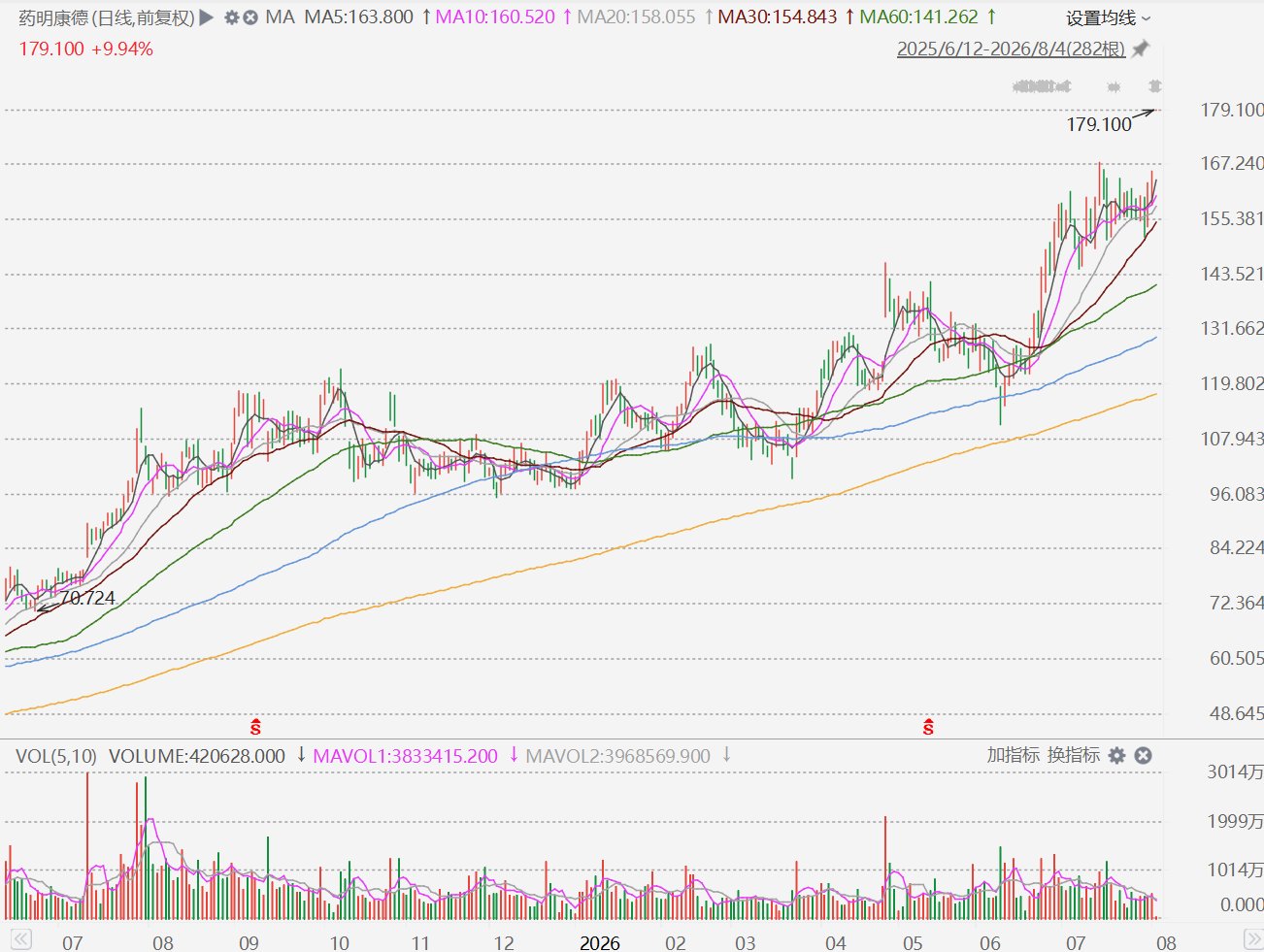Click the play arrow beside 药明康德 title
This screenshot has width=1264, height=952.
click(x=207, y=17)
